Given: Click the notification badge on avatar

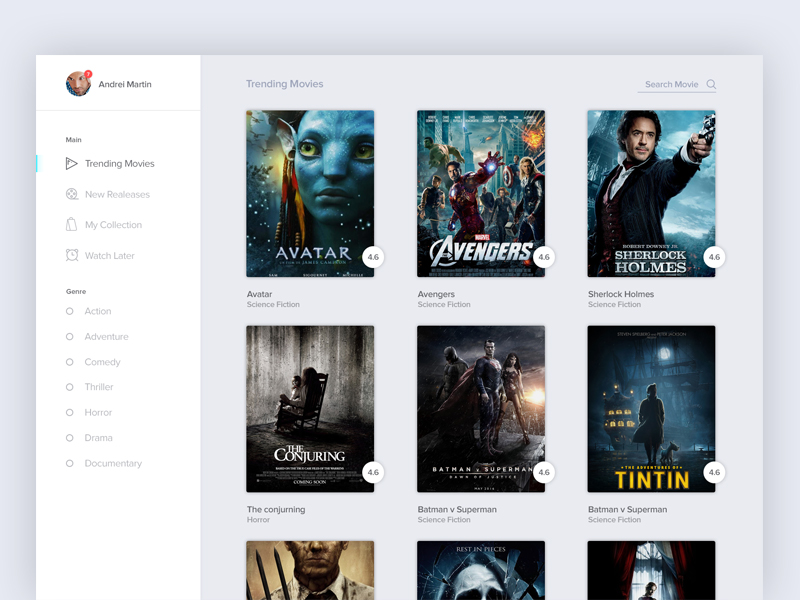Looking at the screenshot, I should click(88, 74).
